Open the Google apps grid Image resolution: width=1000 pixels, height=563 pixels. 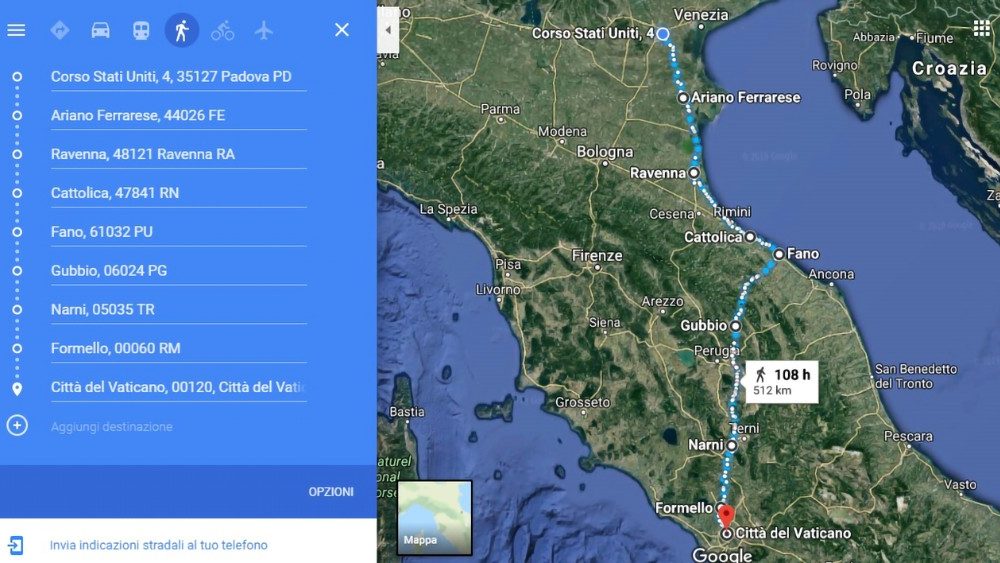click(981, 29)
